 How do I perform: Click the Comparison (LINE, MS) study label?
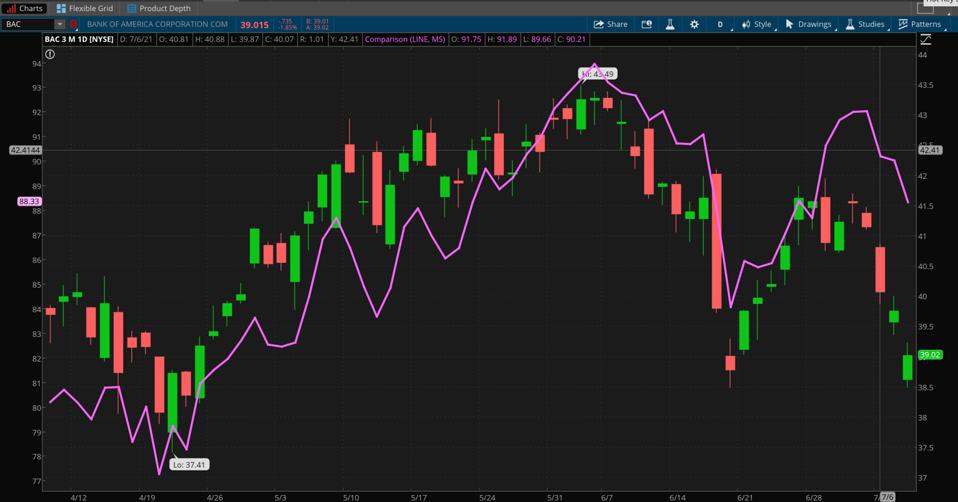[x=405, y=40]
